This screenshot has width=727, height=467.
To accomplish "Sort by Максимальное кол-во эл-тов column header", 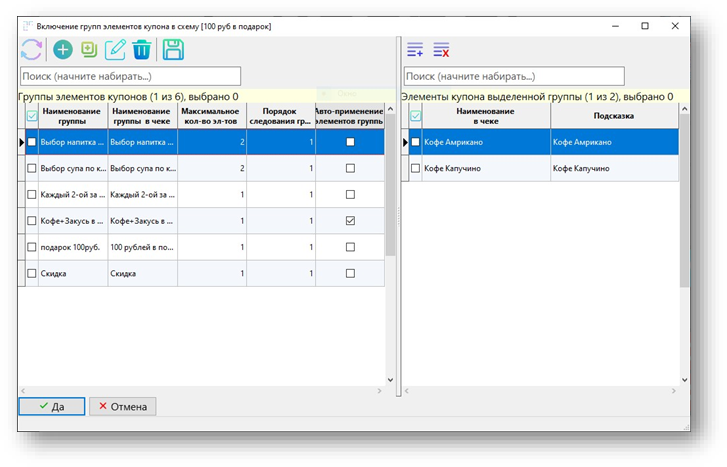I will [x=211, y=116].
